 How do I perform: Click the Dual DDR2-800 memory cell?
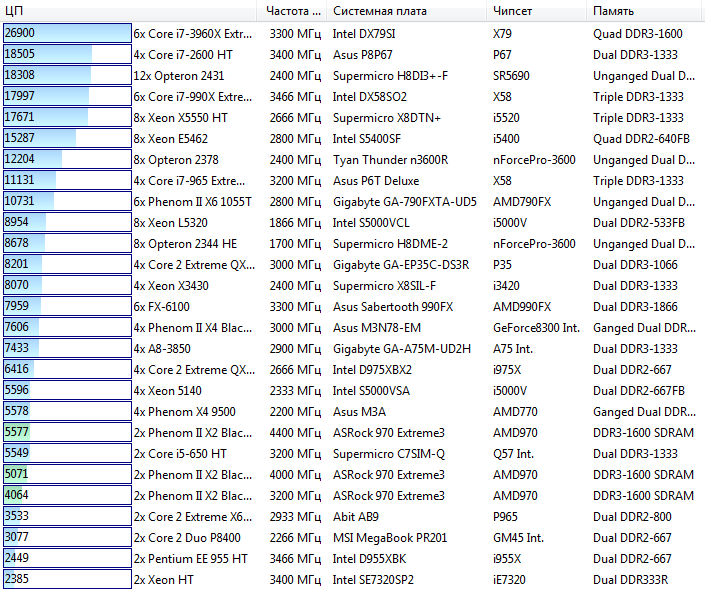632,517
